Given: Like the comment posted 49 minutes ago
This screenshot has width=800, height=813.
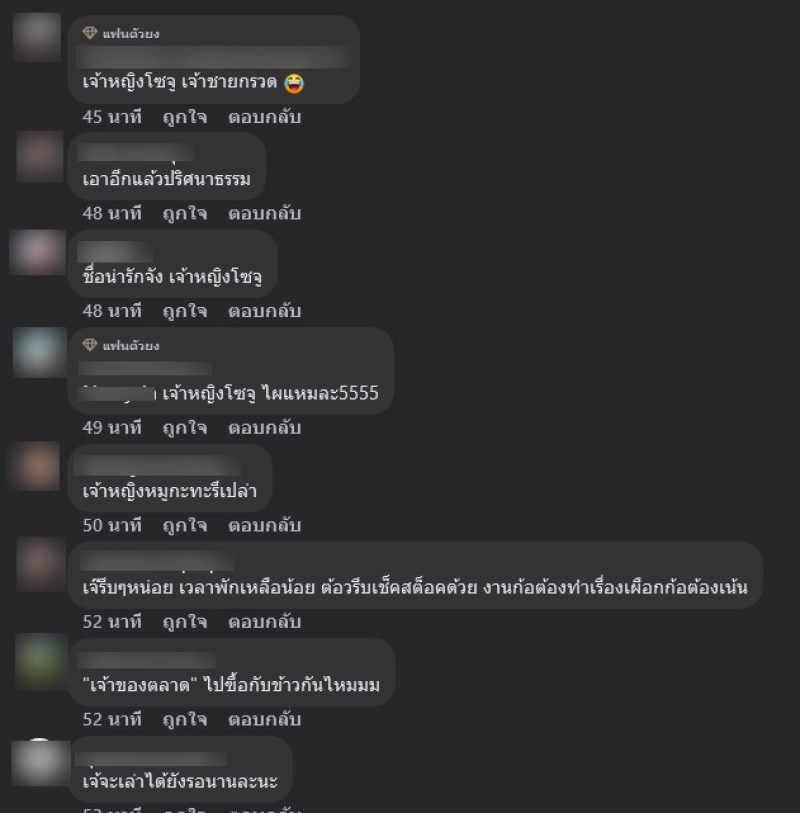Looking at the screenshot, I should (x=185, y=428).
